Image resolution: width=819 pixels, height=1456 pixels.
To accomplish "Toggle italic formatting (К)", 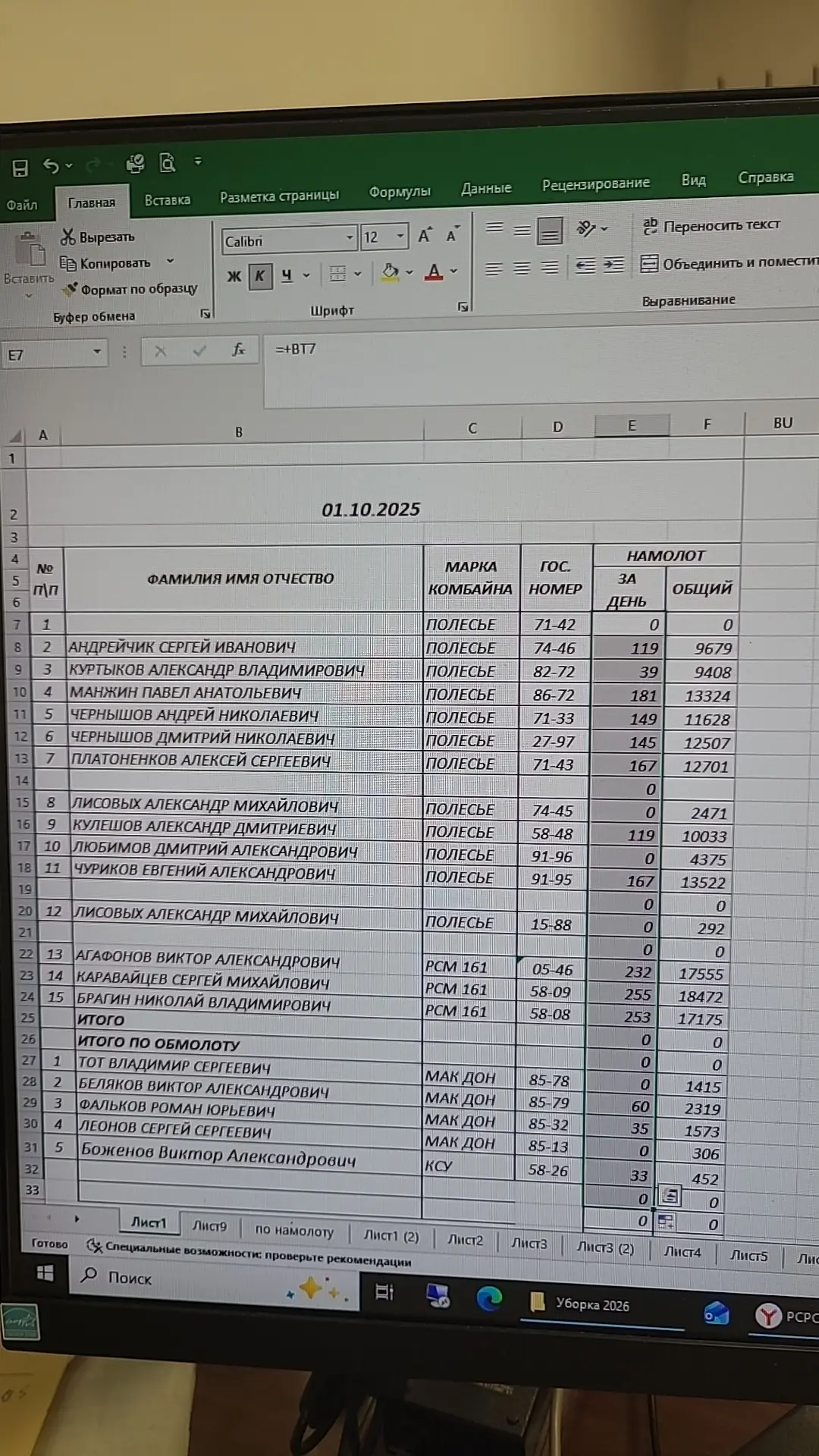I will click(260, 275).
